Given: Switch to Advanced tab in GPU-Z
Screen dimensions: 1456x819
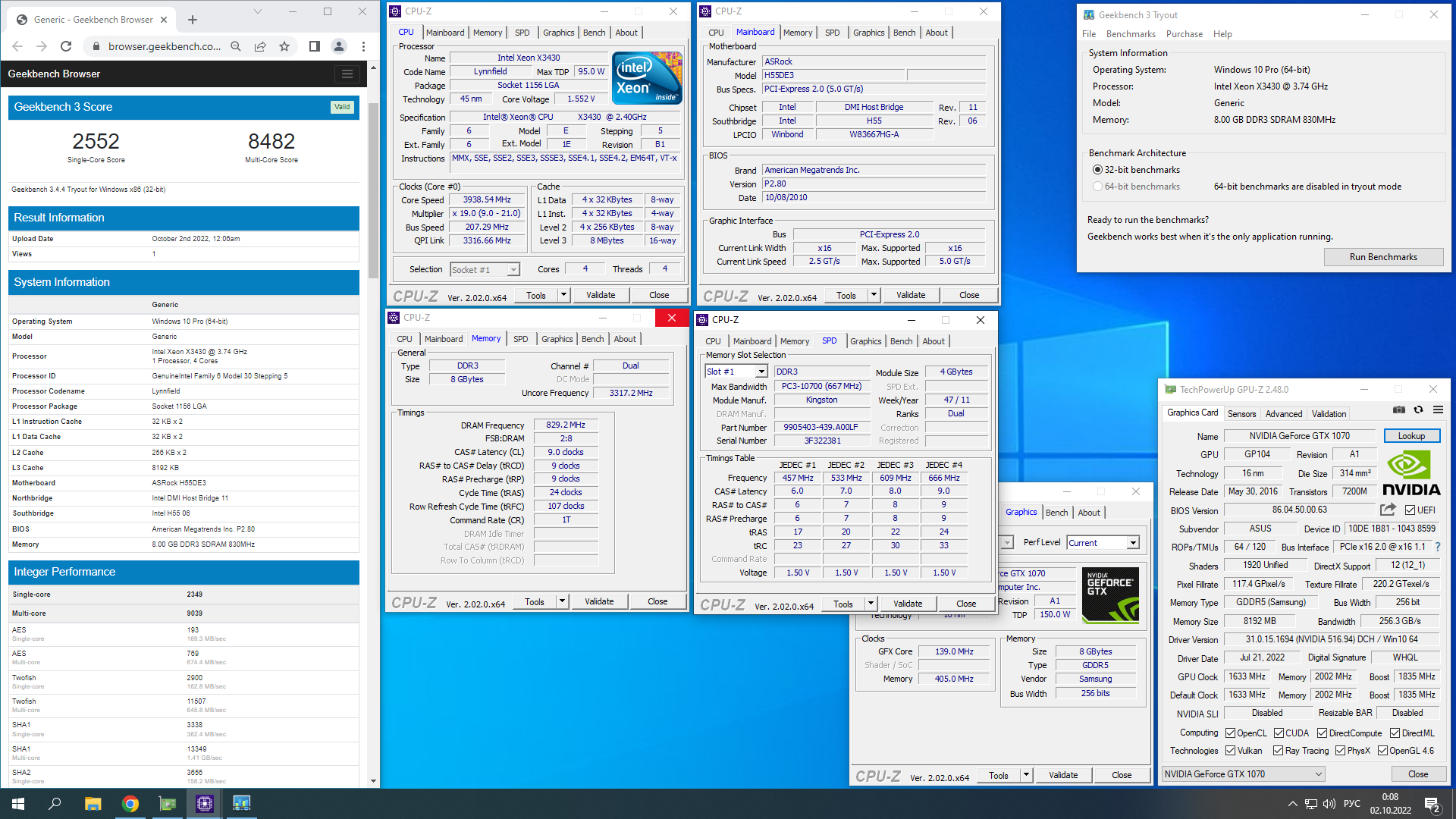Looking at the screenshot, I should (1283, 414).
